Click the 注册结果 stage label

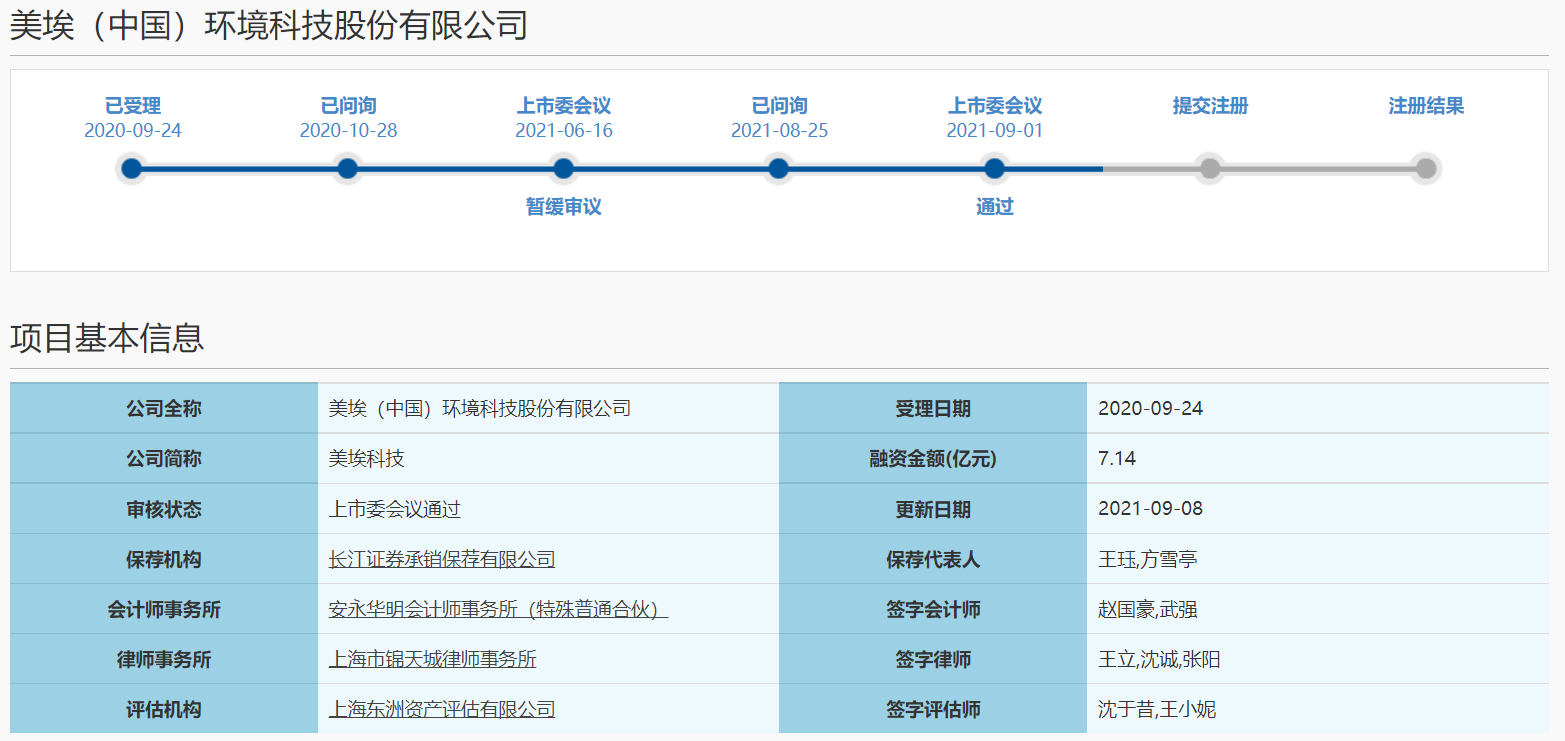[1426, 106]
